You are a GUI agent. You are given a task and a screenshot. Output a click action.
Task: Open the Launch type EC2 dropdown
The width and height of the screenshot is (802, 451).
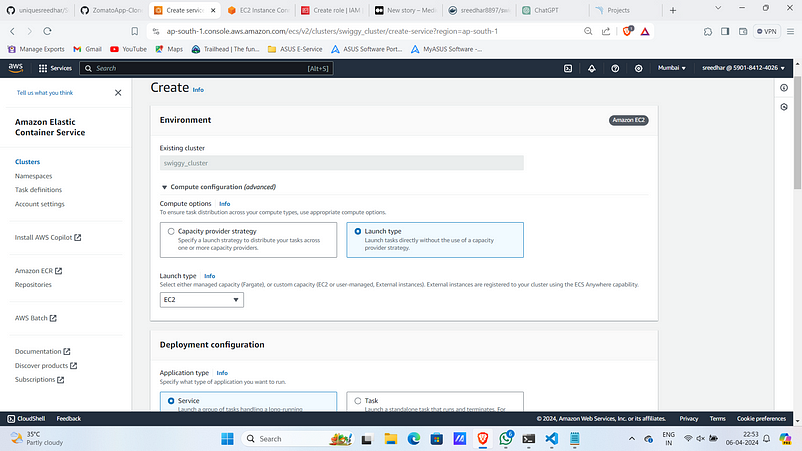[x=202, y=300]
